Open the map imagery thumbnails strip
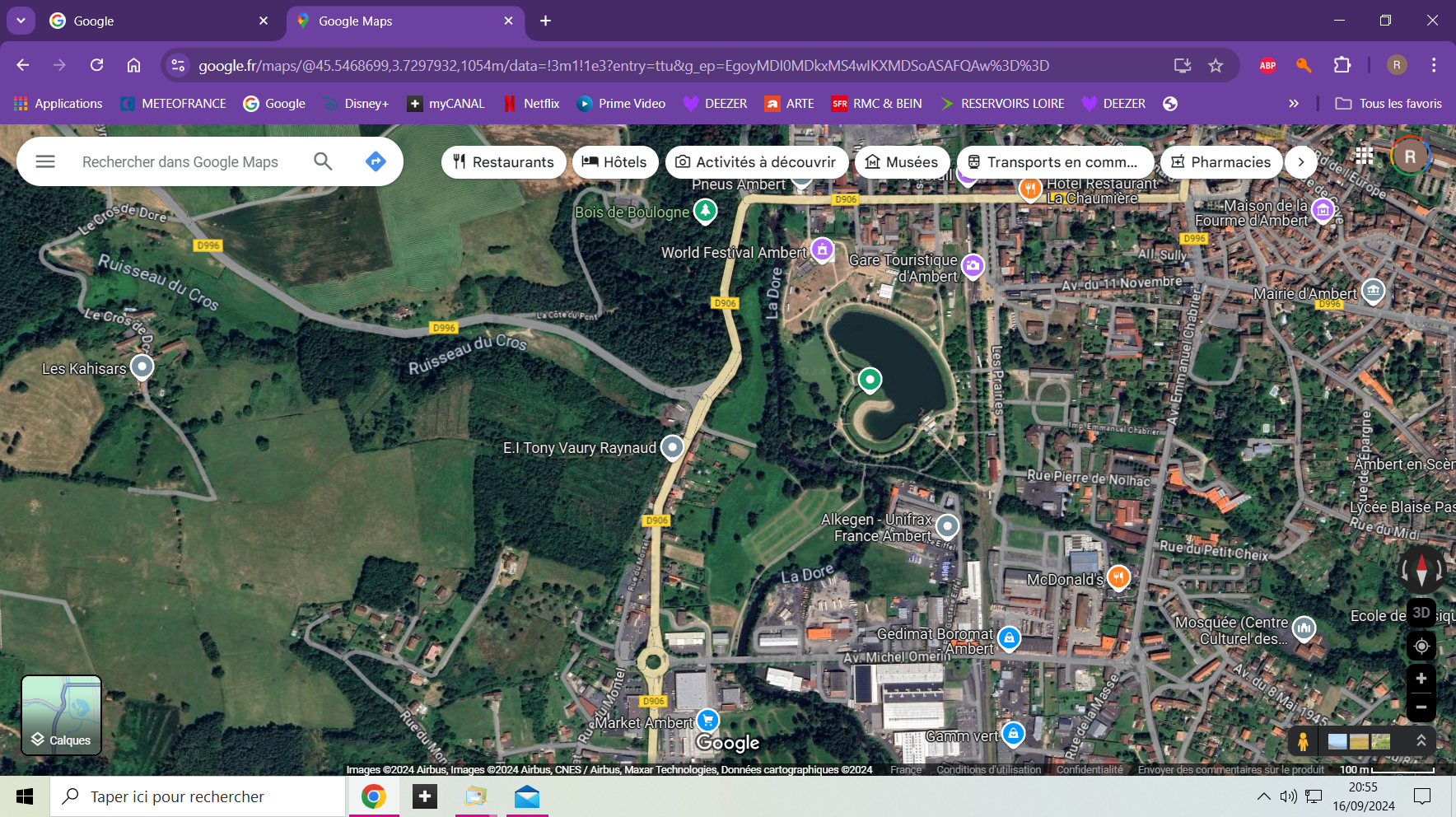This screenshot has width=1456, height=817. coord(1360,741)
